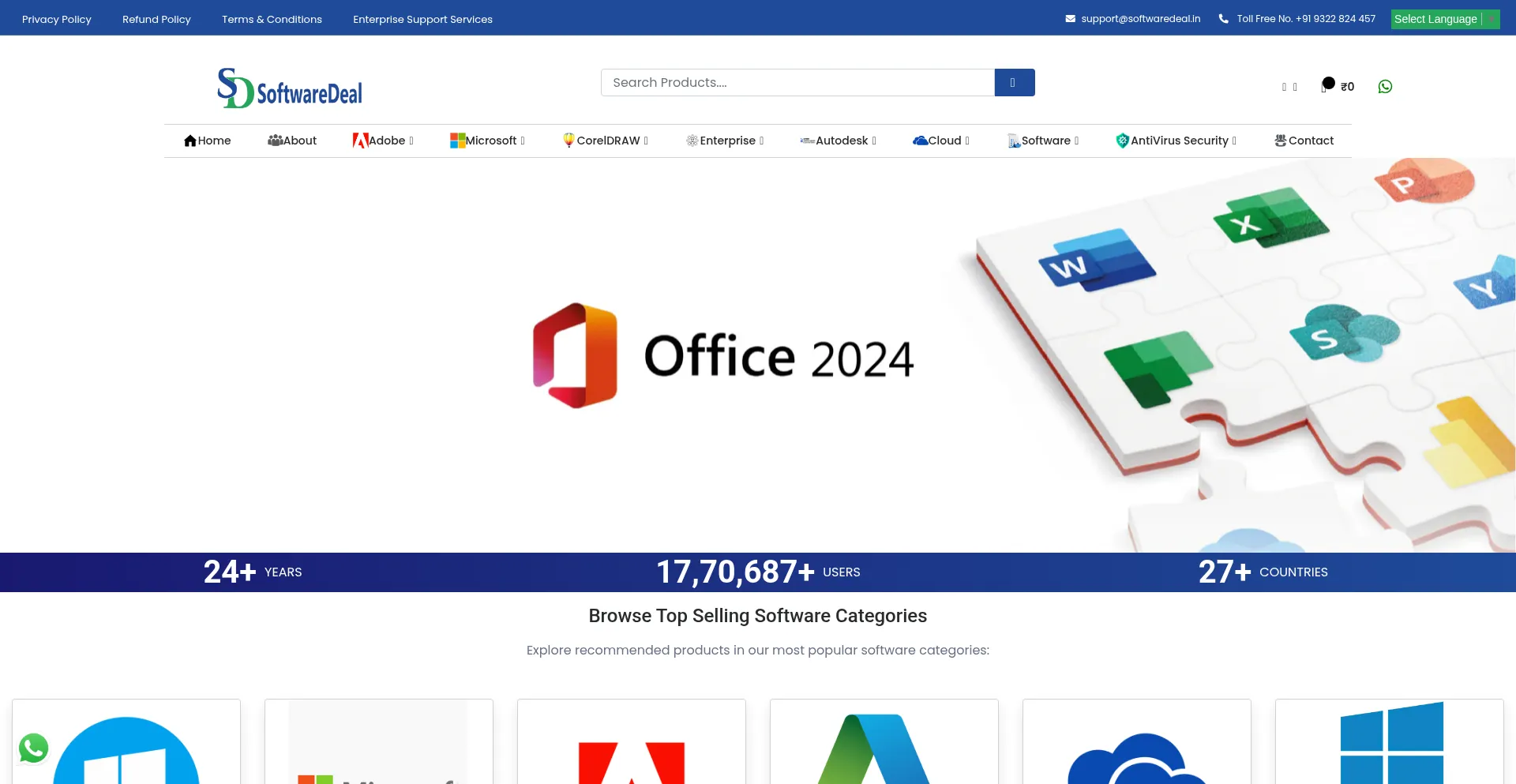Click the email envelope icon in top bar
1516x784 pixels.
coord(1070,19)
